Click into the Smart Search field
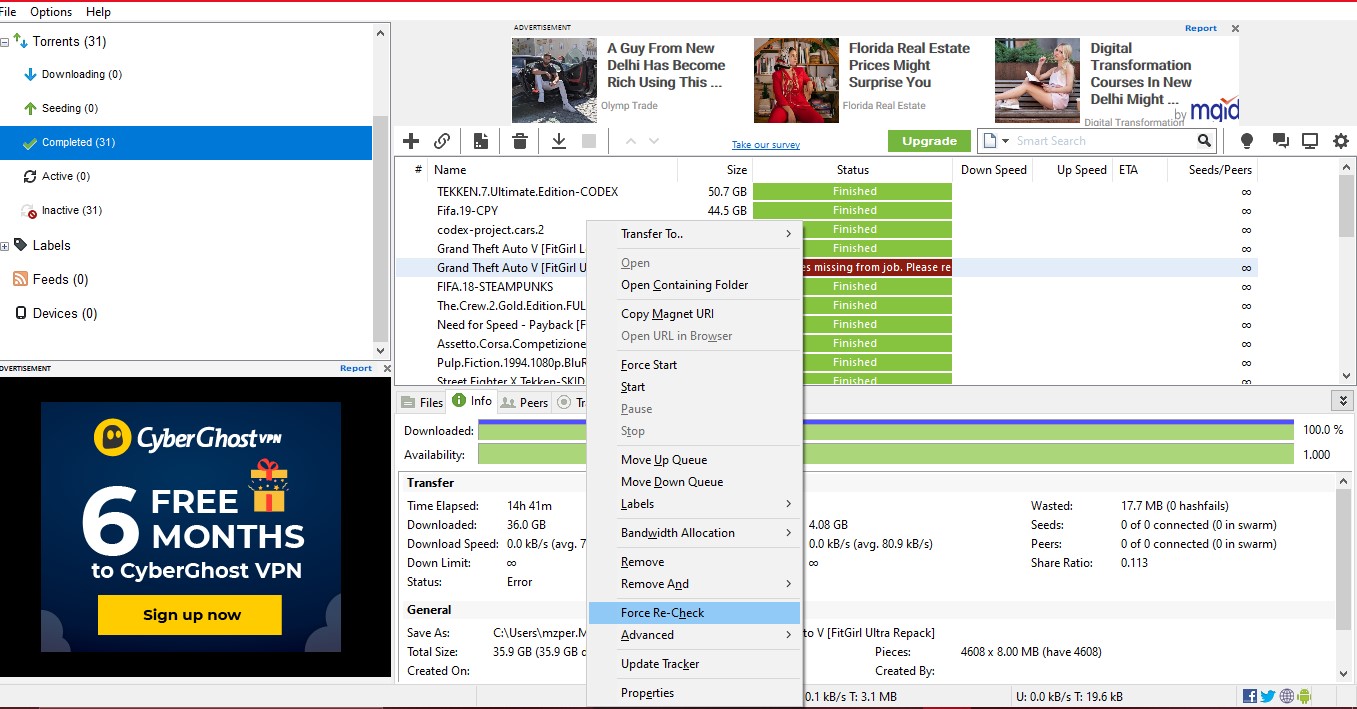This screenshot has width=1357, height=709. (1104, 141)
